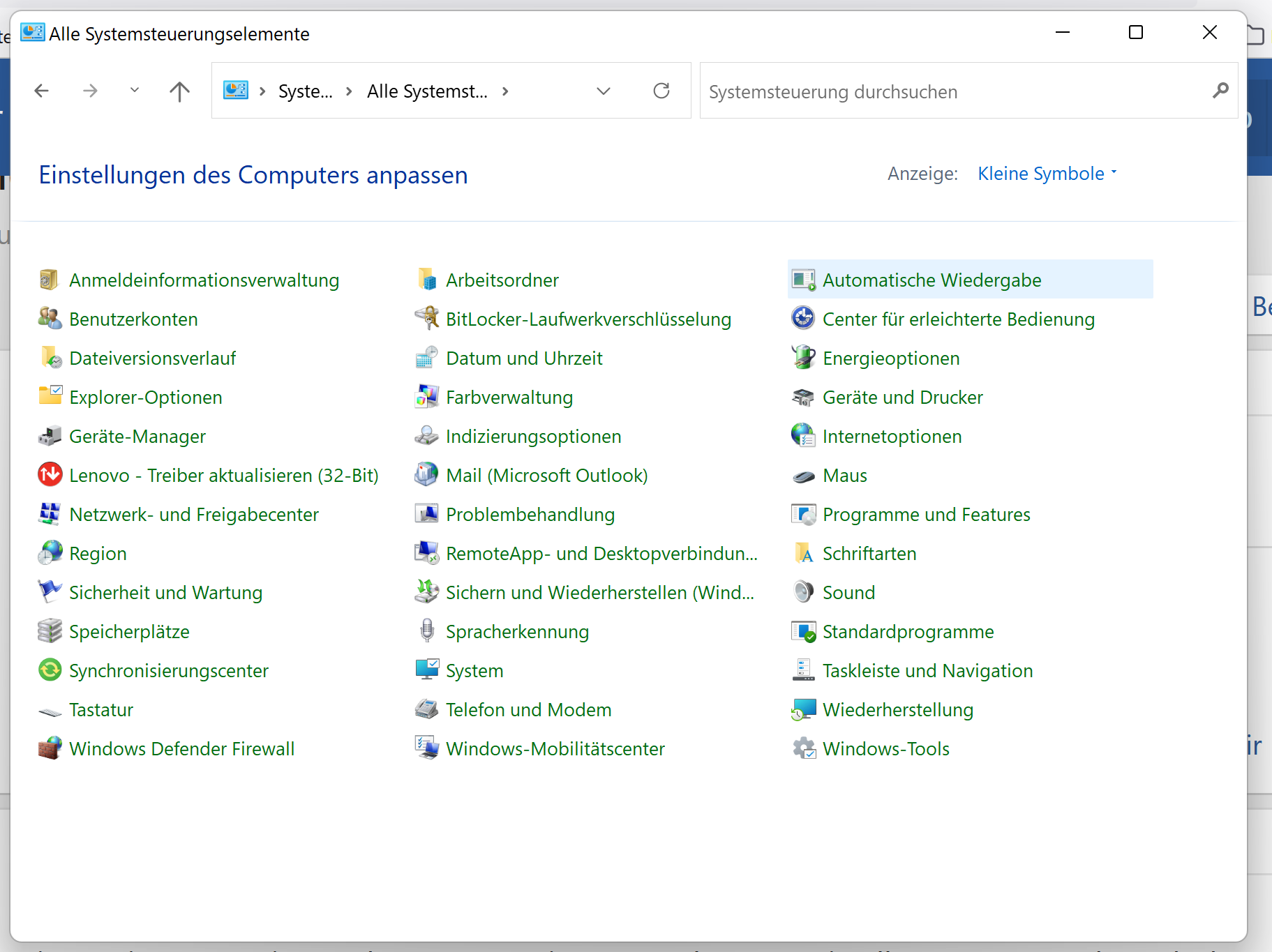
Task: Go up one level with up arrow
Action: click(179, 91)
